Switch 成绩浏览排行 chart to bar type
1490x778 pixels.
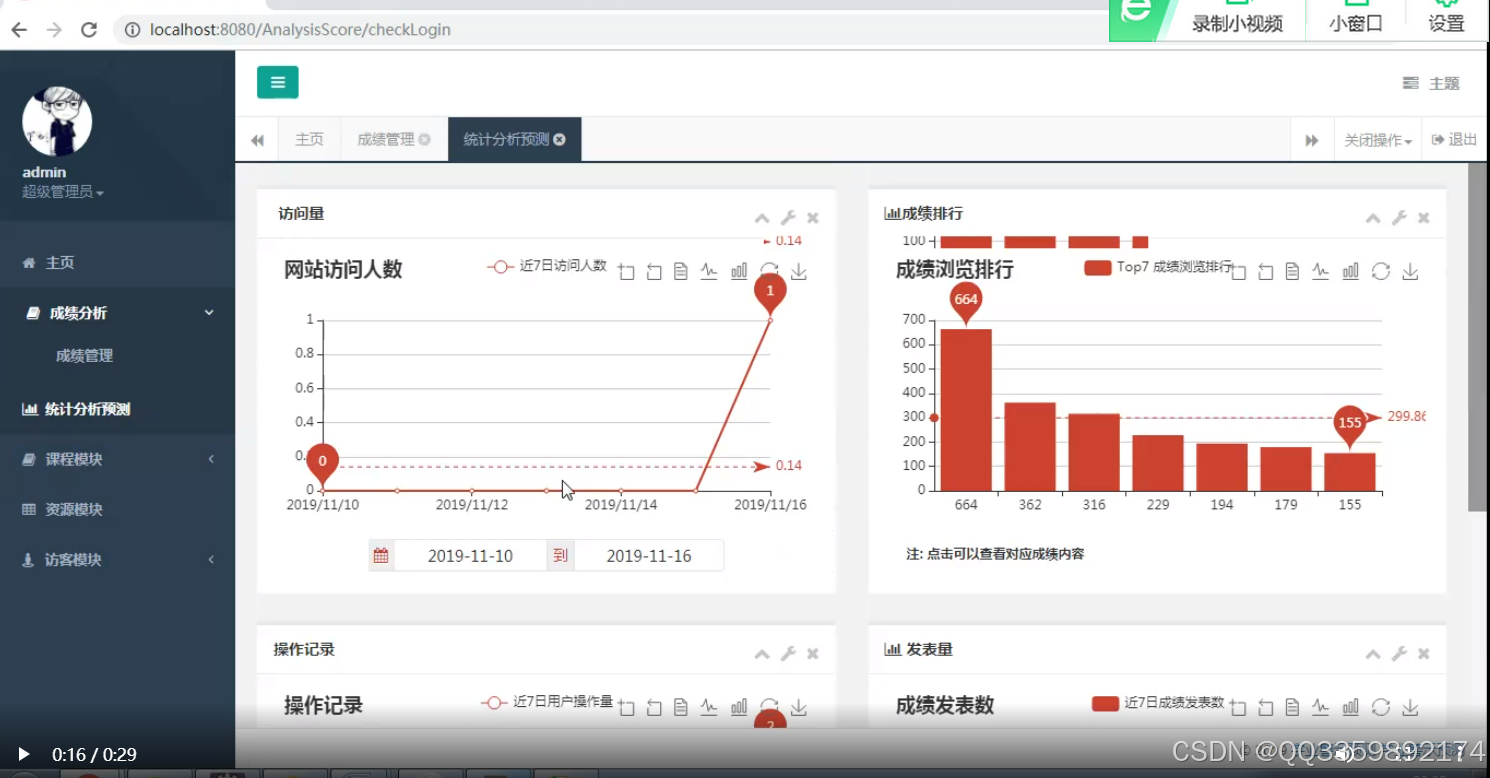coord(1351,271)
